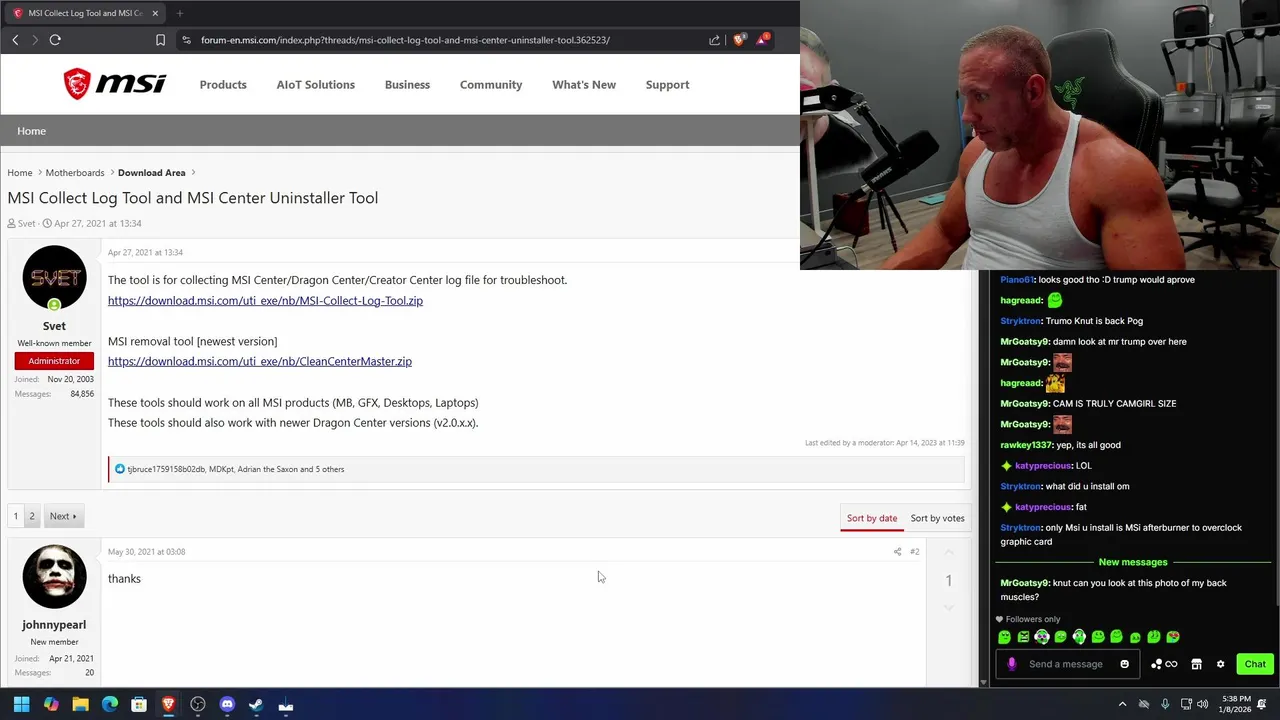Upvote johnnypearl's post with the up arrow
Screen dimensions: 1280x720
pos(949,553)
